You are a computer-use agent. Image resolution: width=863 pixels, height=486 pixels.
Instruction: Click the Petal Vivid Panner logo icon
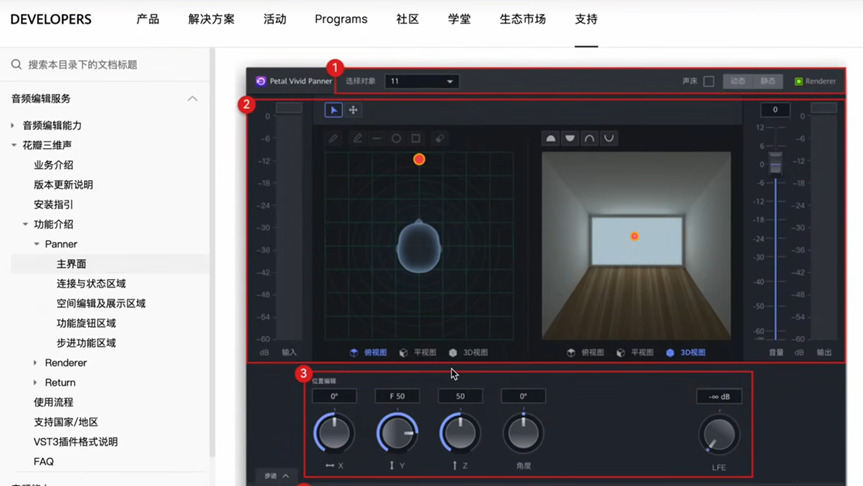pos(261,81)
